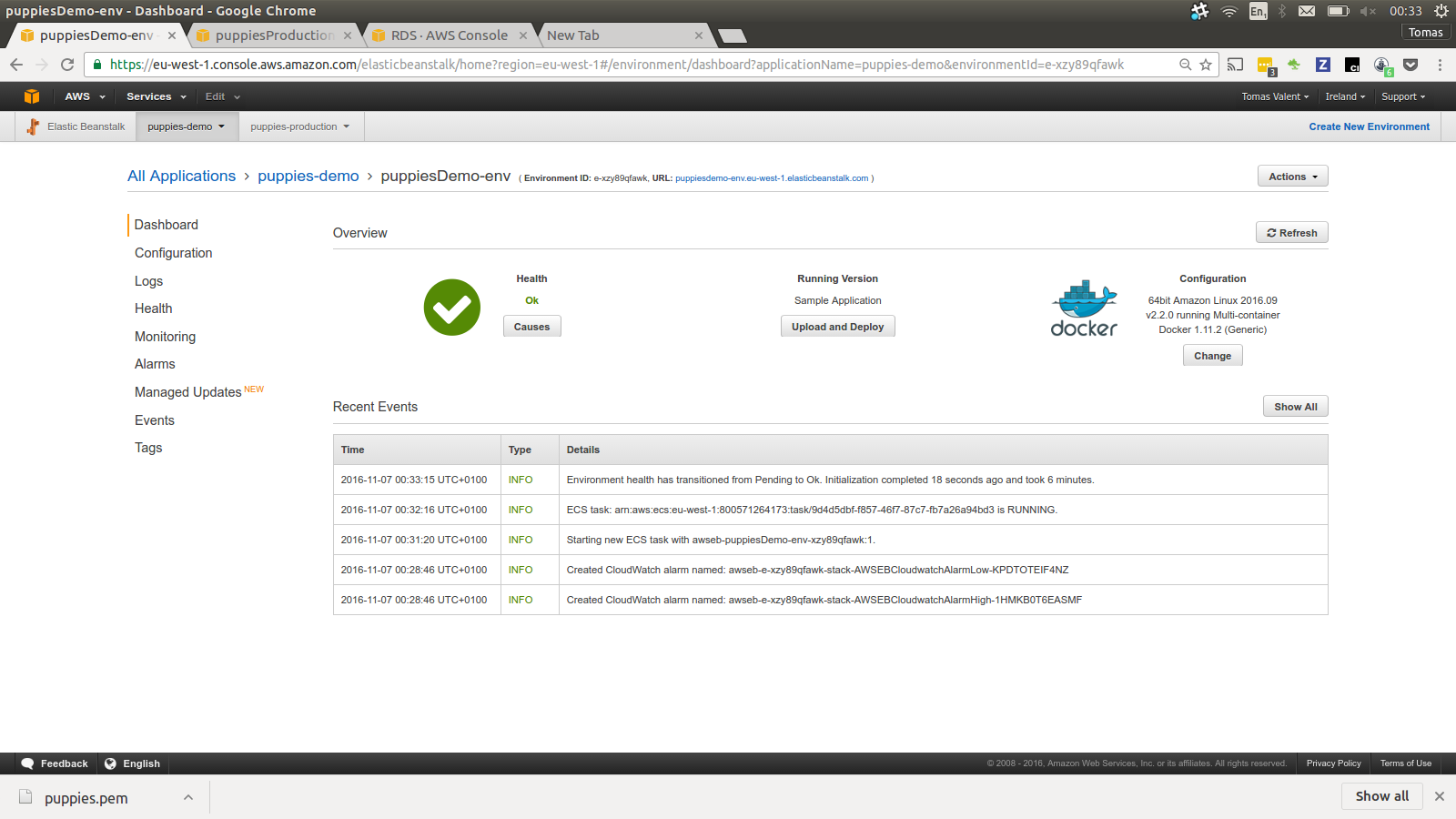Click the puppies-demo breadcrumb link

308,177
